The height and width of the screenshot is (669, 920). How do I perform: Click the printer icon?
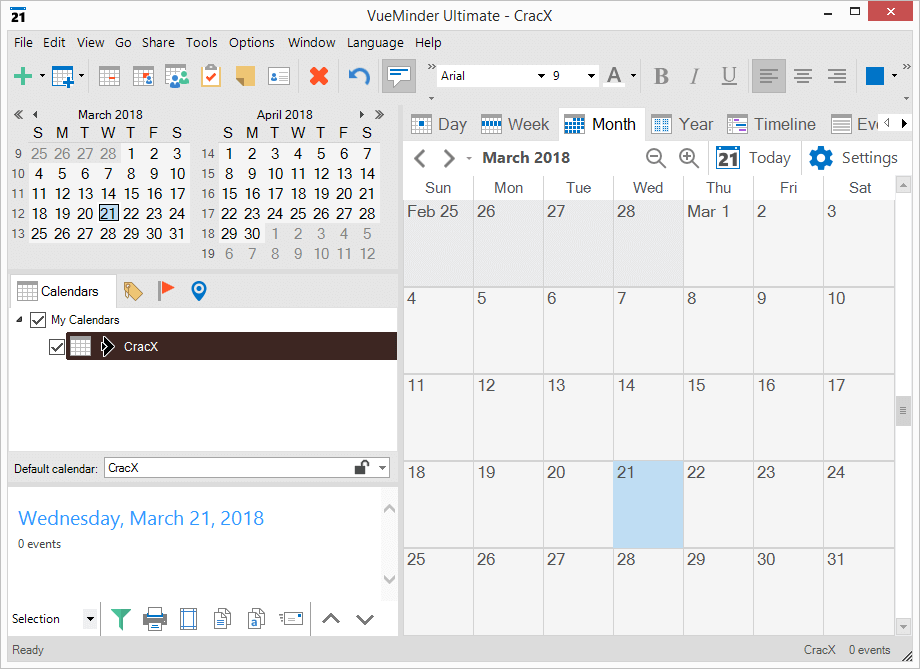(155, 619)
